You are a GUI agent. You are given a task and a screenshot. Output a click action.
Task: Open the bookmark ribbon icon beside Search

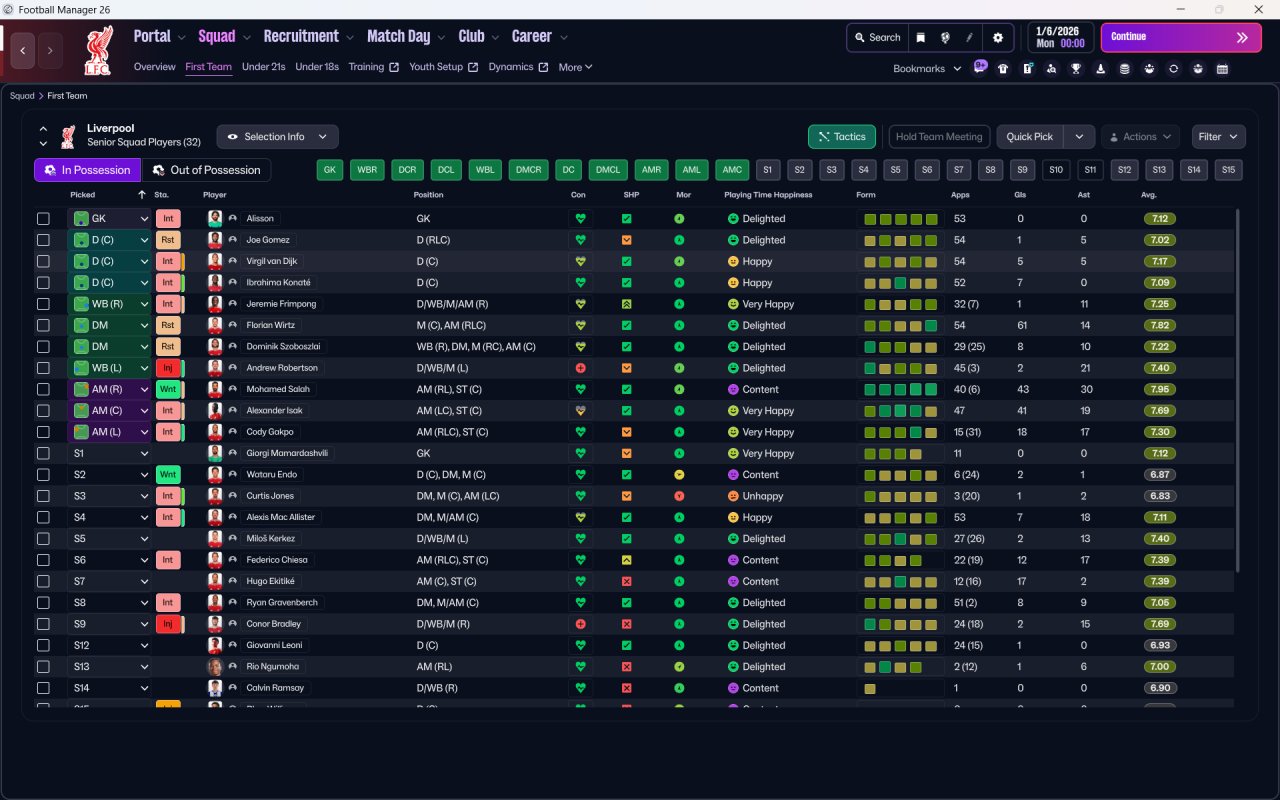921,38
